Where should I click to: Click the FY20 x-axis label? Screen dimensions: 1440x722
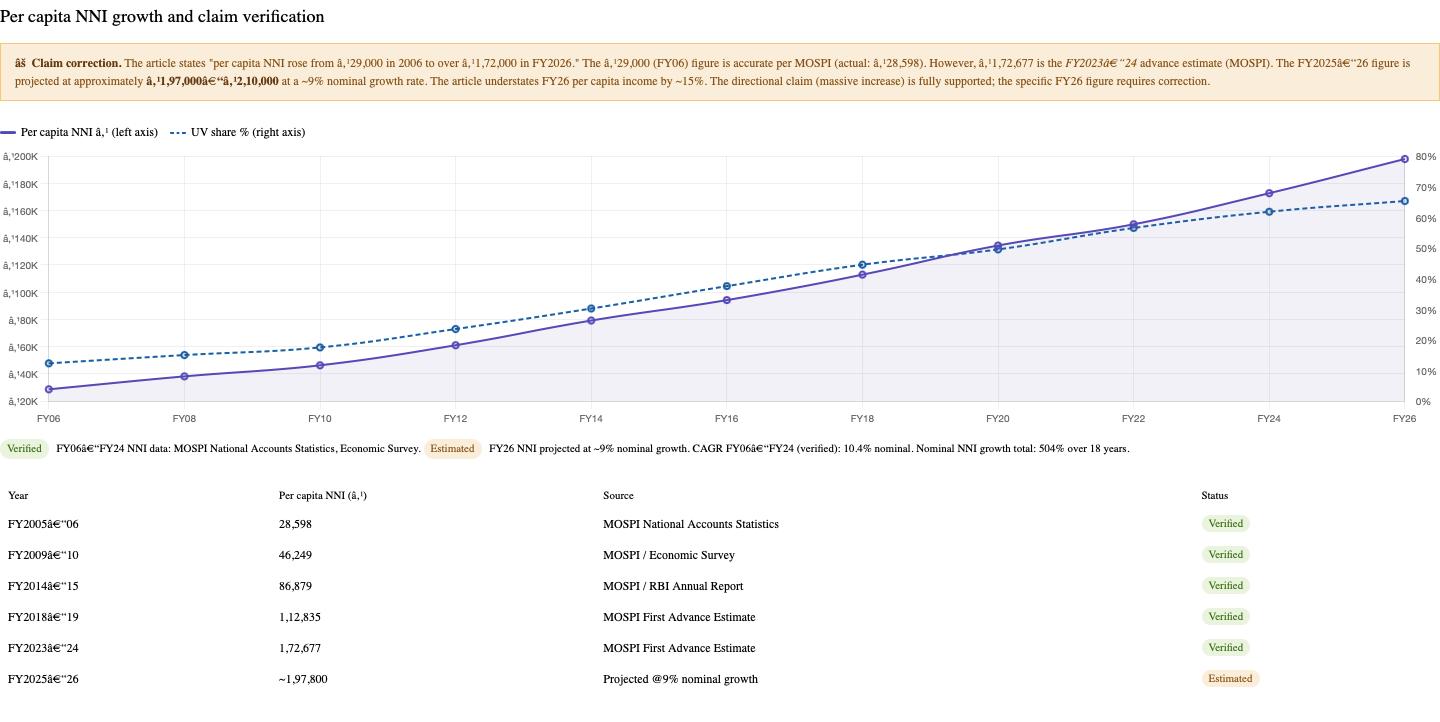pyautogui.click(x=997, y=419)
